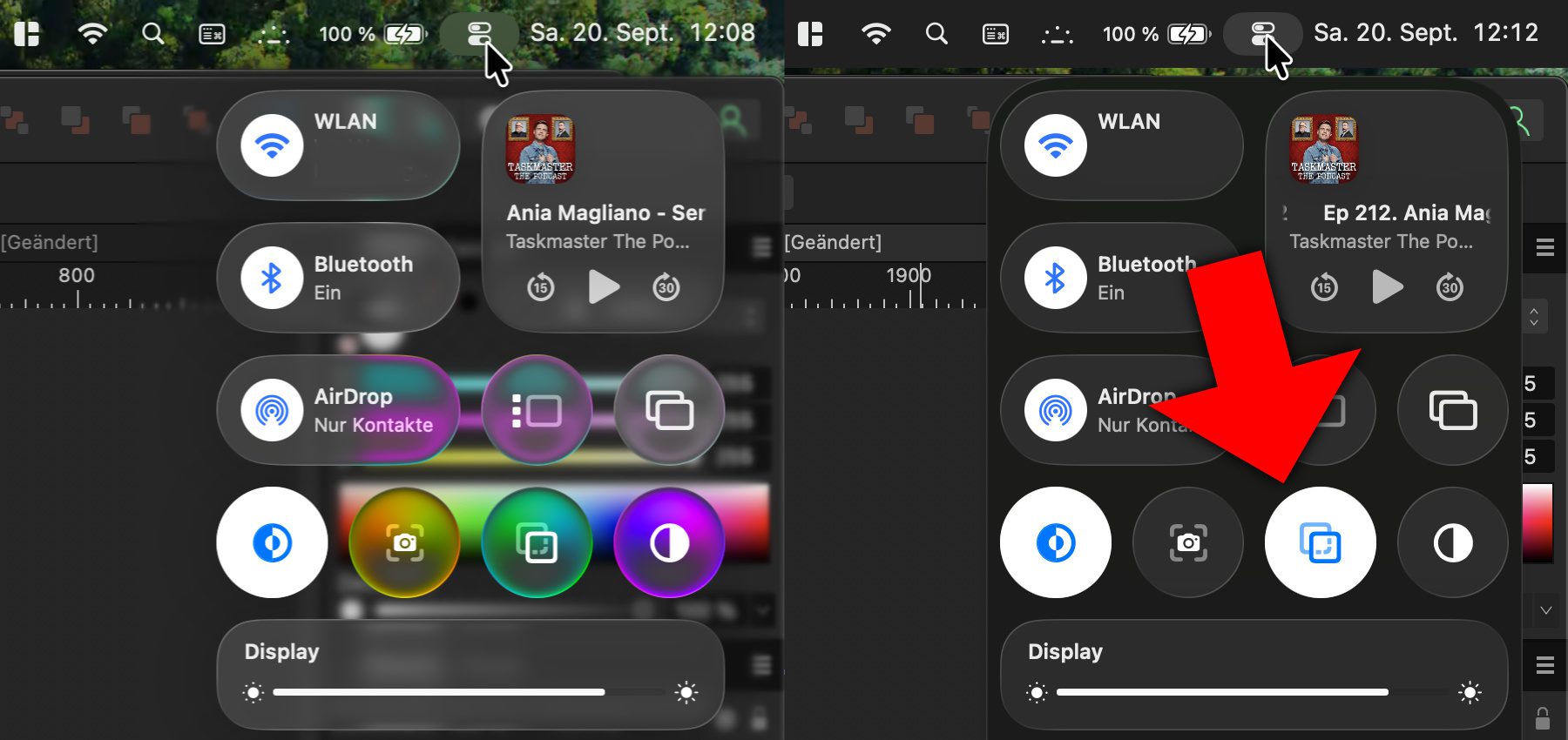Click battery icon in the 12:12 menu bar
The width and height of the screenshot is (1568, 740).
point(1188,34)
